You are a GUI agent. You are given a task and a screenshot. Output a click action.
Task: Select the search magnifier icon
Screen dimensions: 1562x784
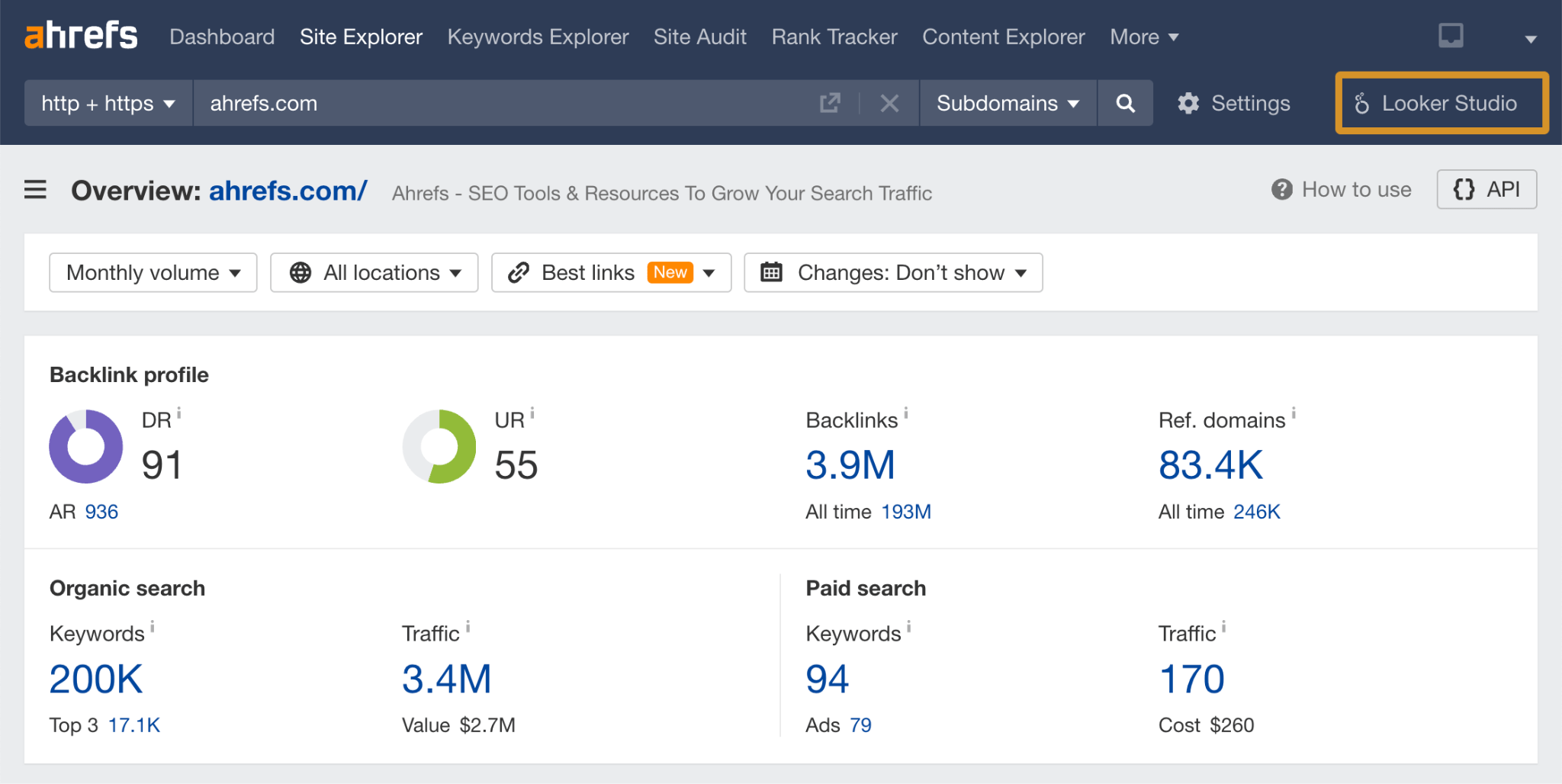coord(1126,103)
